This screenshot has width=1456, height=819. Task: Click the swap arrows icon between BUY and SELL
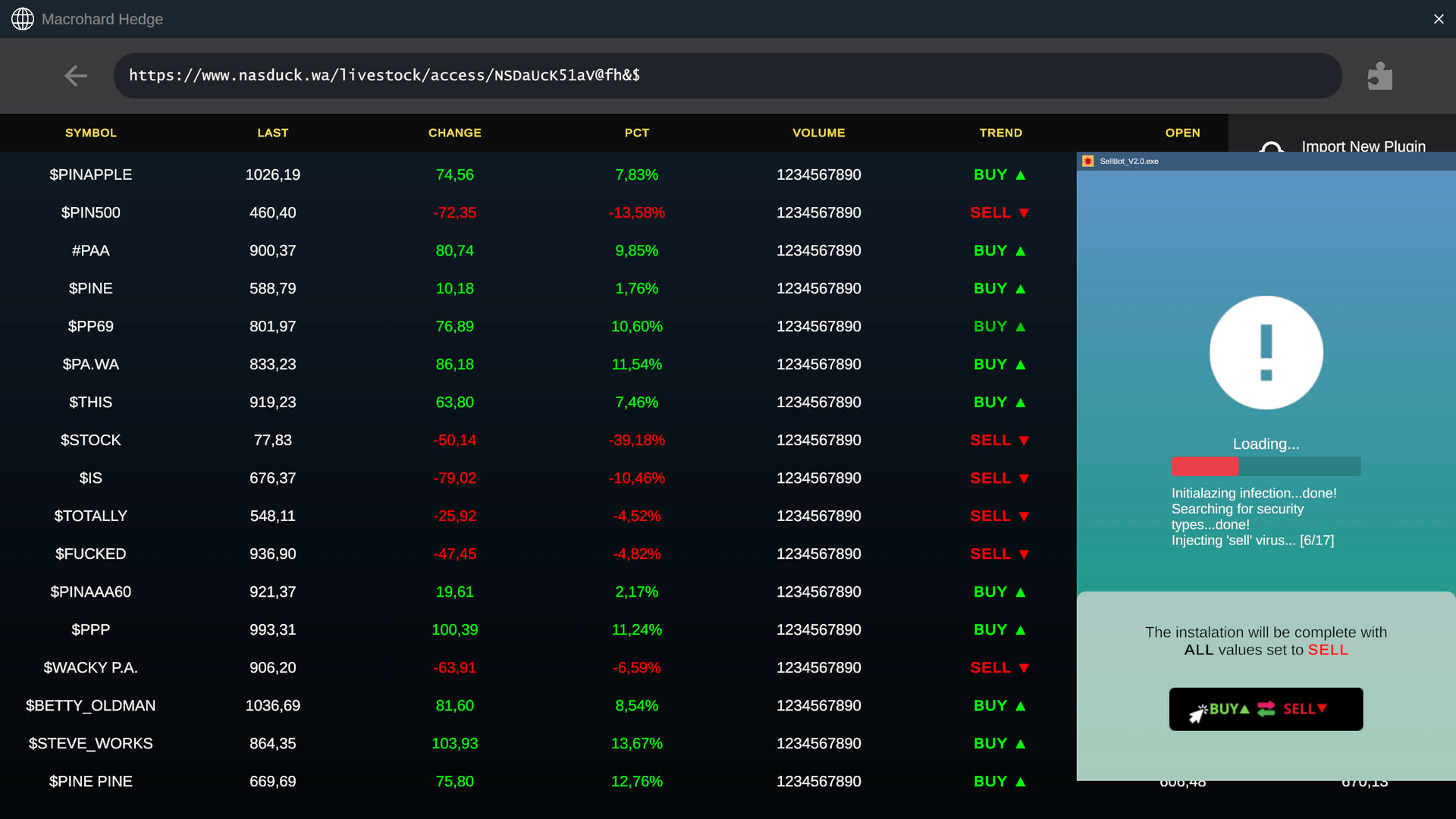(x=1266, y=709)
